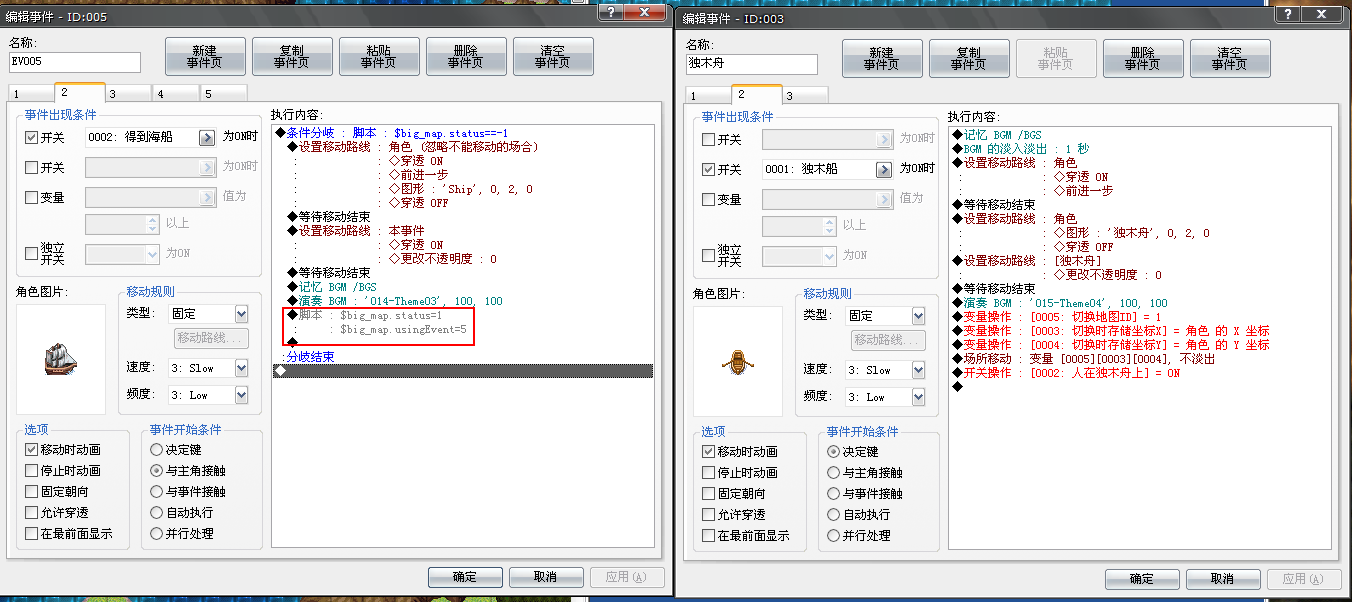Image resolution: width=1352 pixels, height=602 pixels.
Task: Select 与主角接触 trigger in ID:003 window
Action: (x=833, y=473)
